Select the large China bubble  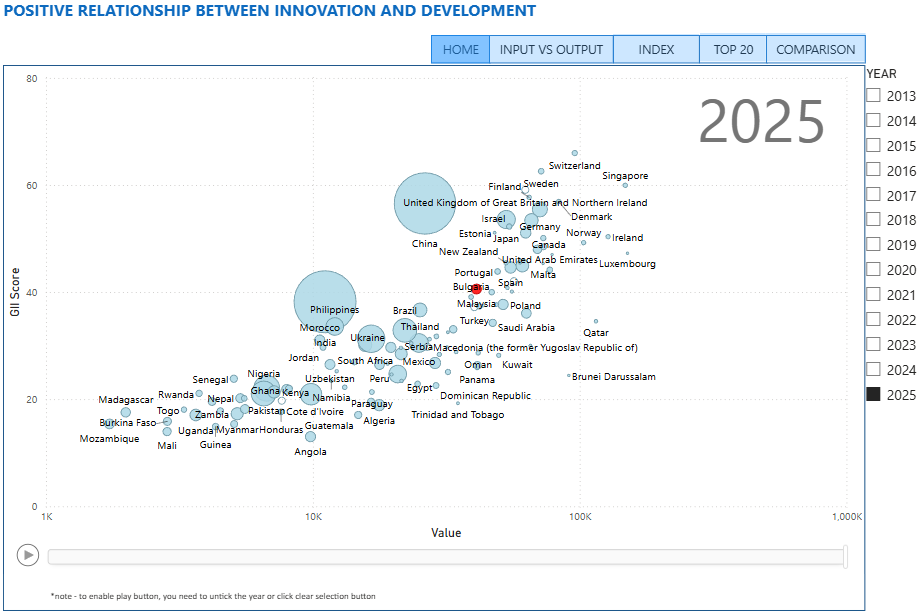tap(425, 204)
